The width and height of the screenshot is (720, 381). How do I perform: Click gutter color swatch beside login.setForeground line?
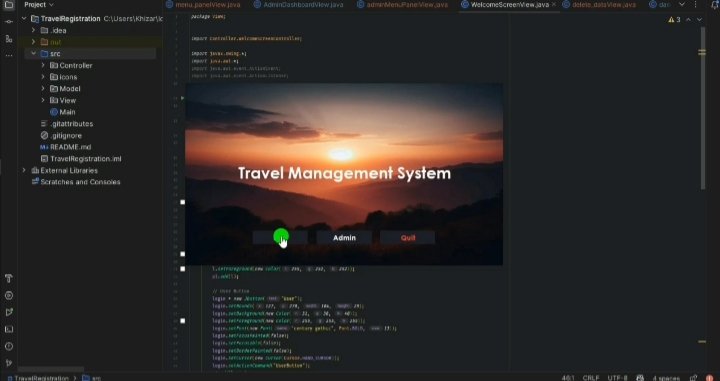(x=182, y=321)
